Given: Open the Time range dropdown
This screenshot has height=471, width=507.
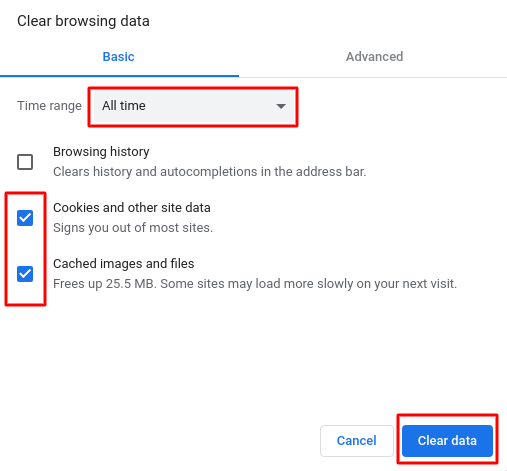Looking at the screenshot, I should (x=194, y=106).
